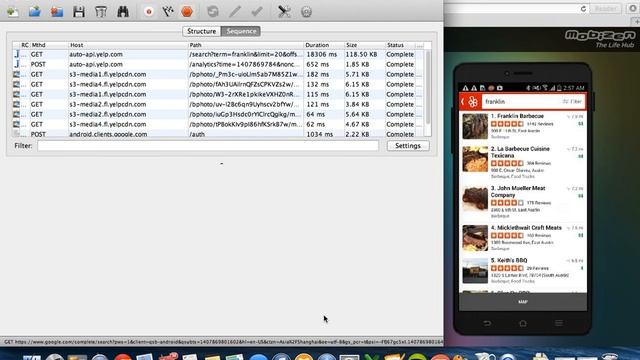Select the android.clients.google.com /auth row

coord(218,133)
